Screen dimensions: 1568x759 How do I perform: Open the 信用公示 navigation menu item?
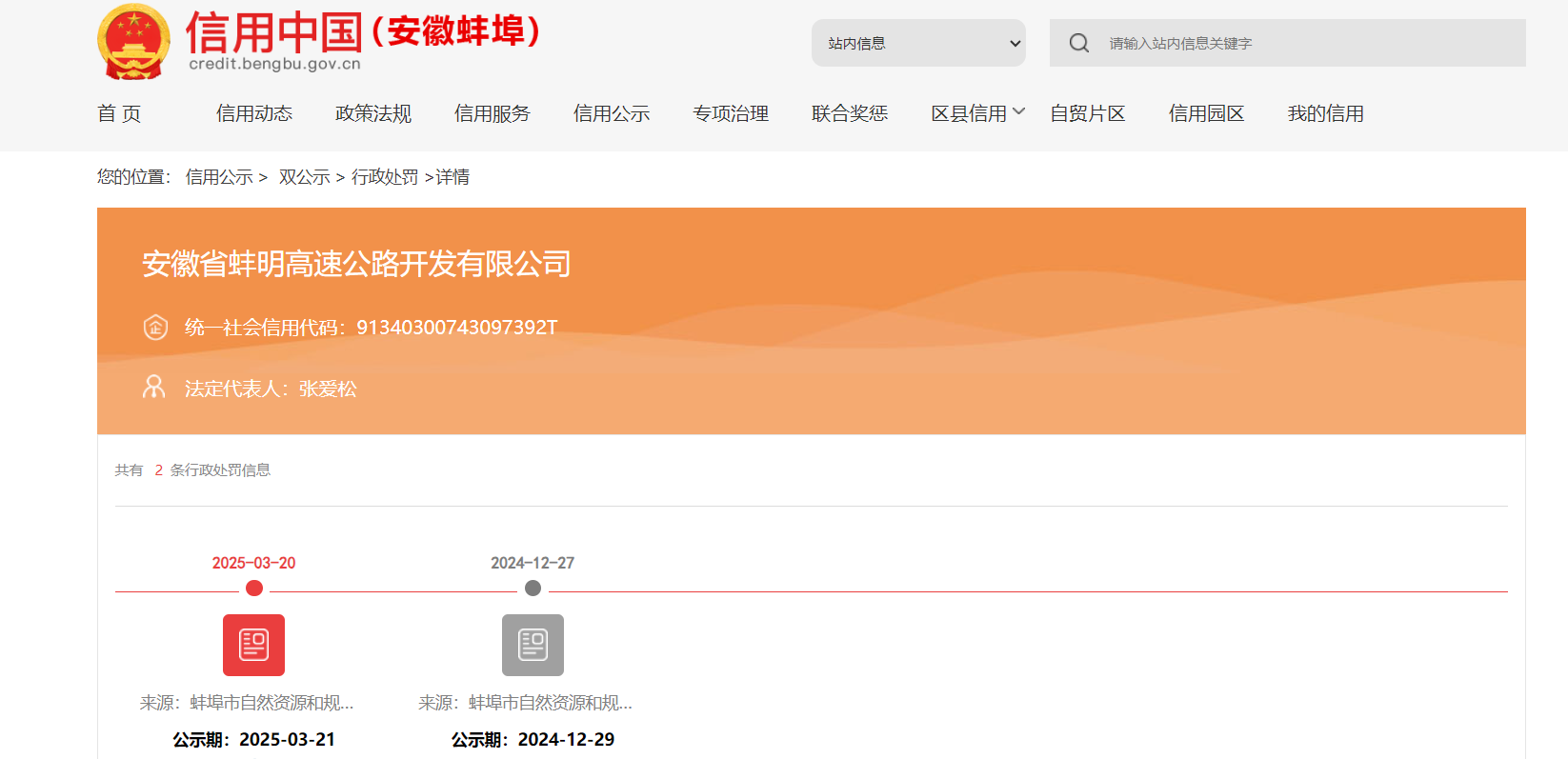coord(612,113)
